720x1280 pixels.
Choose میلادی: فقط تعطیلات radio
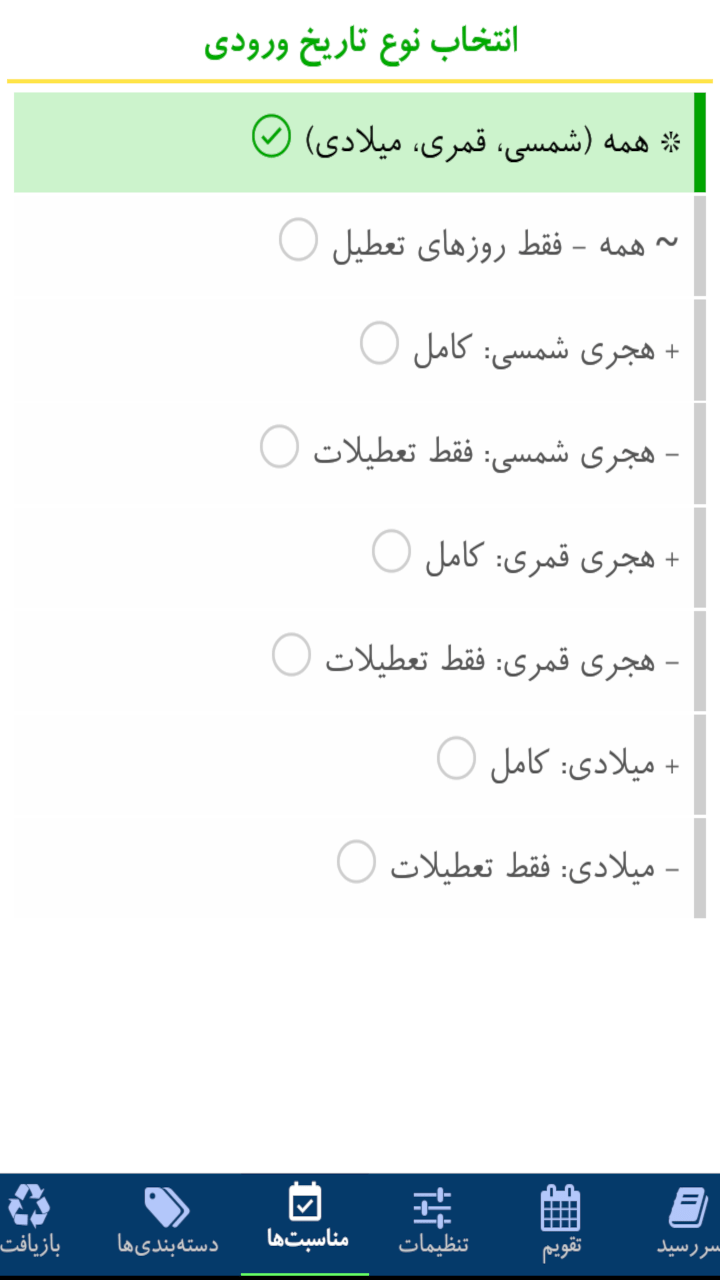pos(356,862)
